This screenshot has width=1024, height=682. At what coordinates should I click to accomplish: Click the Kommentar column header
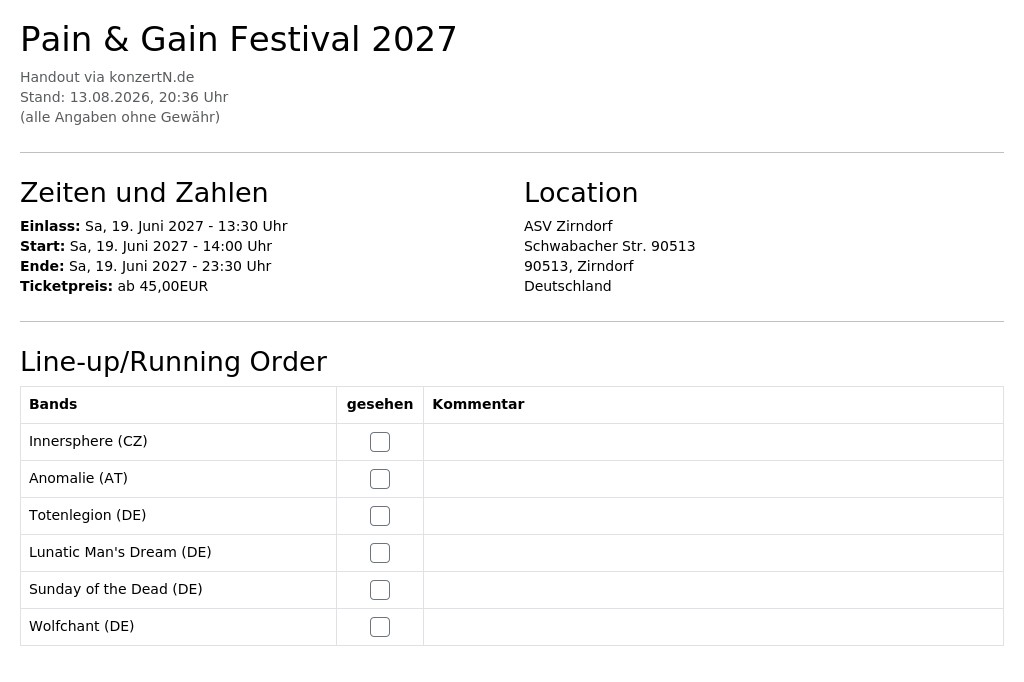coord(478,404)
